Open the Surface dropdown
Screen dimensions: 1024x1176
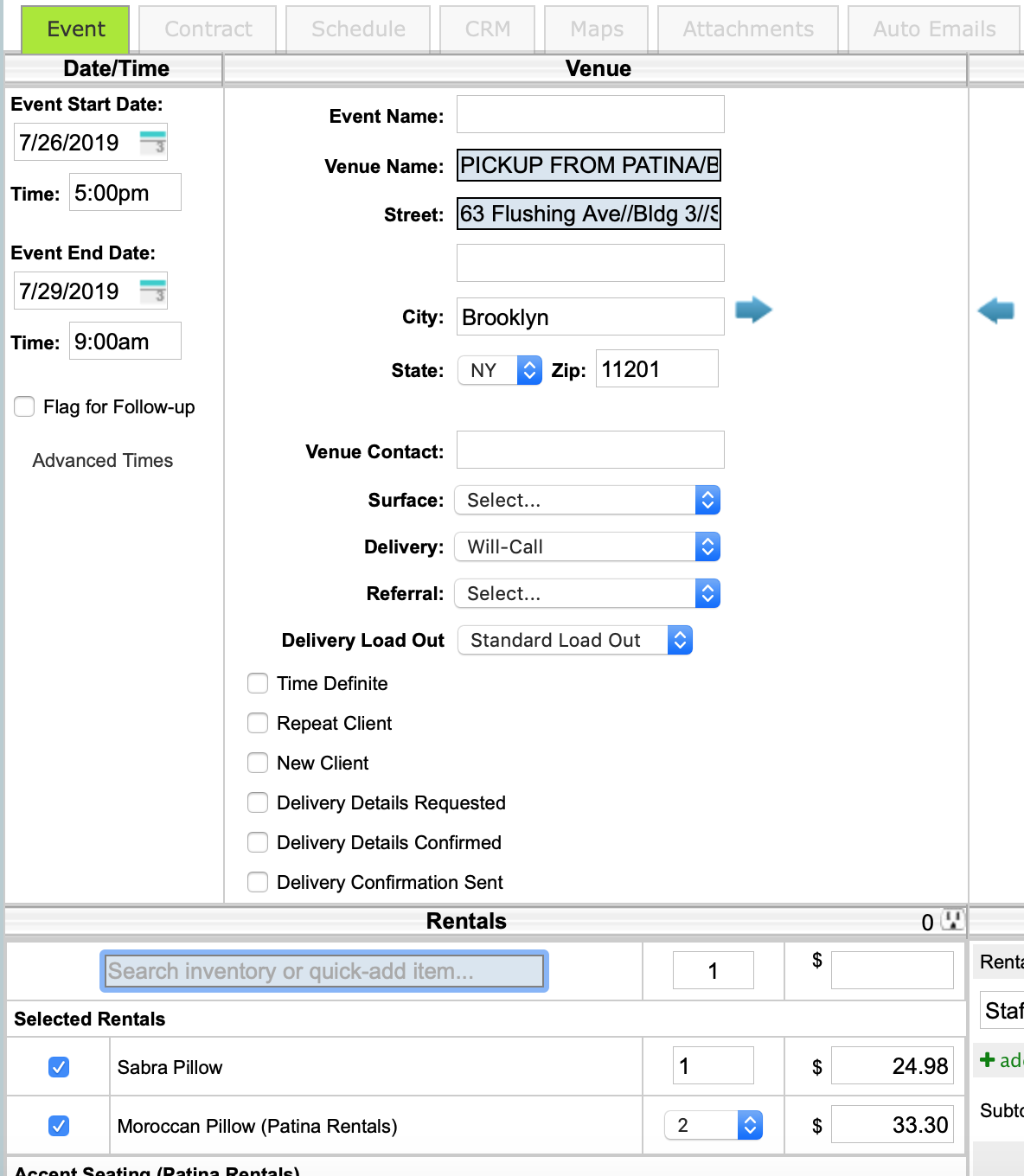pos(587,500)
